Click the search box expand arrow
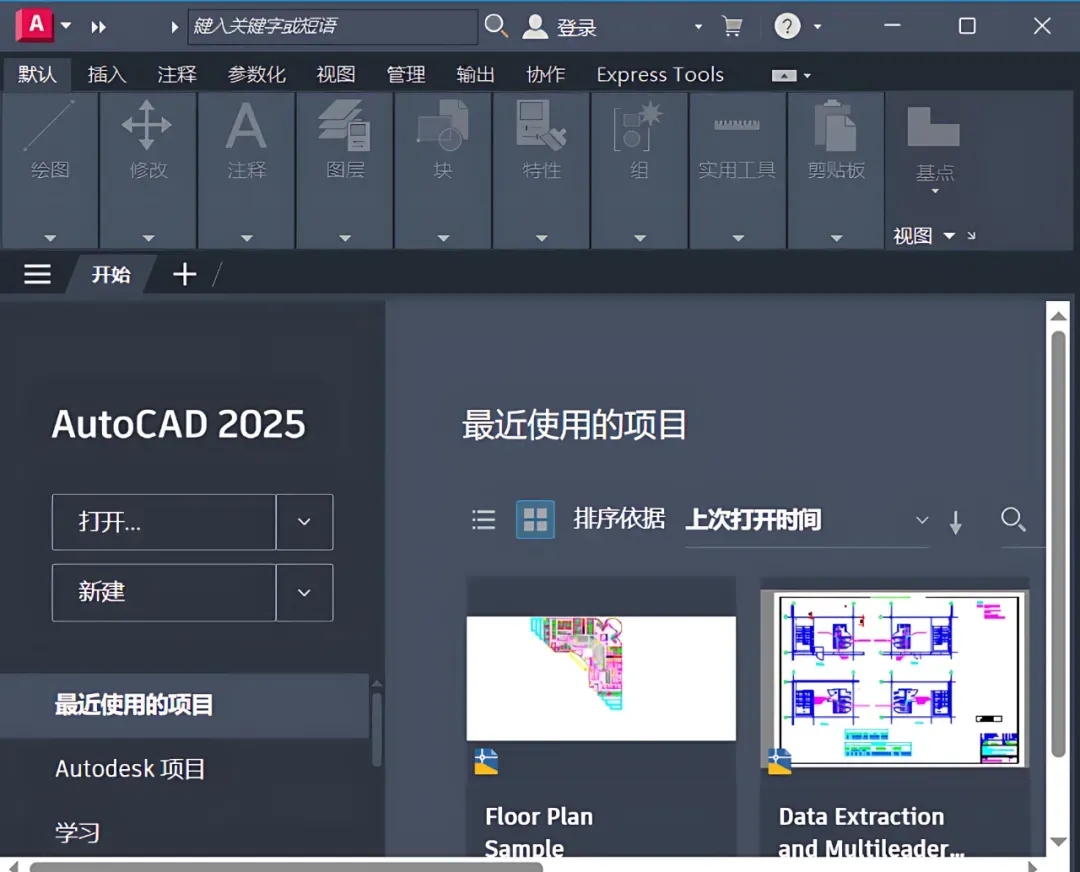This screenshot has width=1080, height=872. pyautogui.click(x=174, y=27)
